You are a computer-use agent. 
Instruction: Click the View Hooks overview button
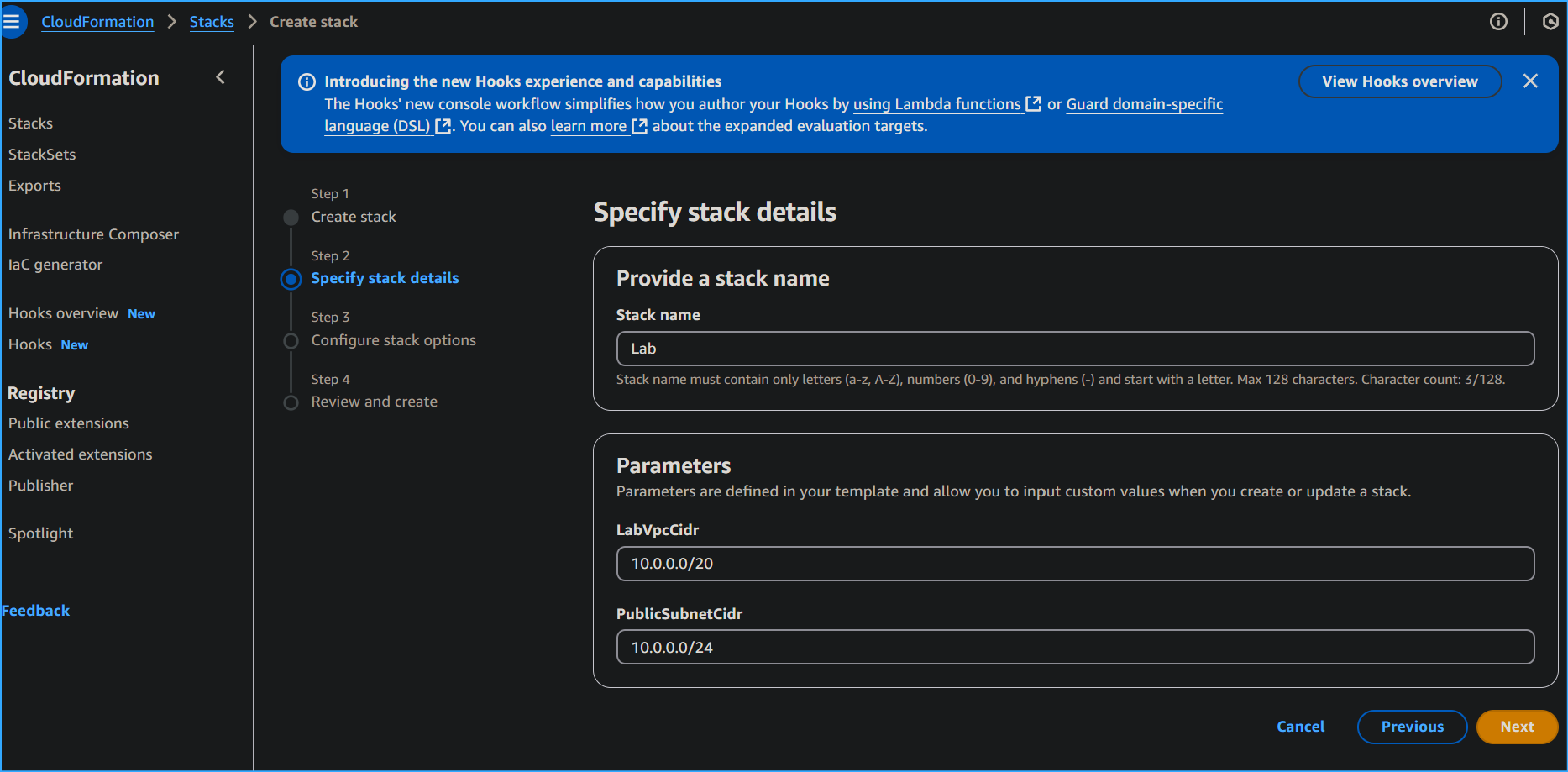(x=1399, y=81)
